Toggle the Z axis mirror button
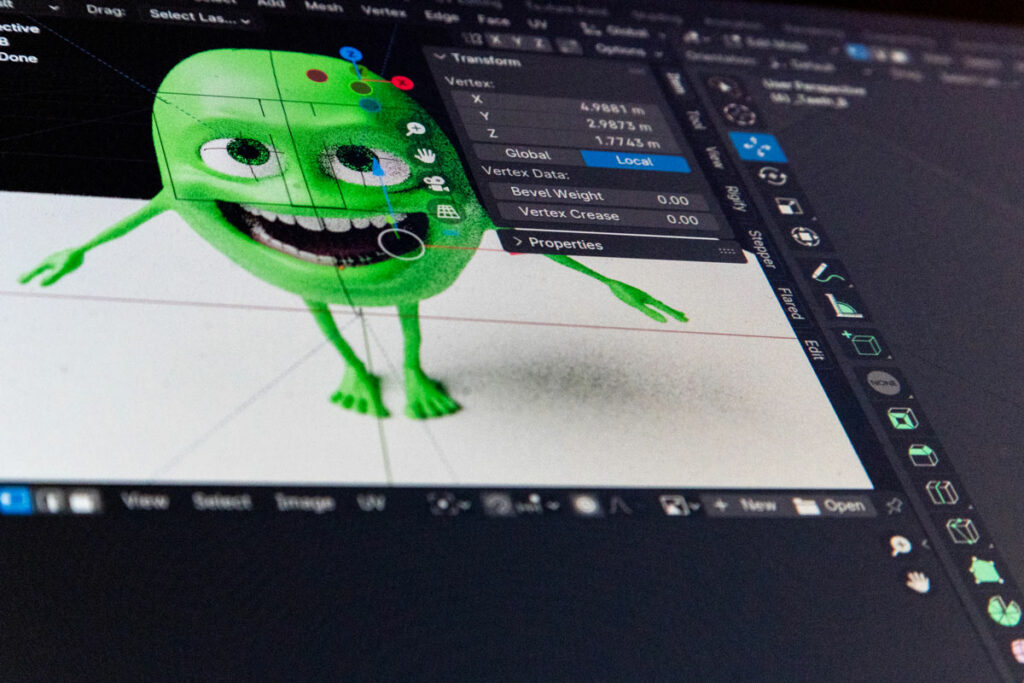 pyautogui.click(x=539, y=43)
